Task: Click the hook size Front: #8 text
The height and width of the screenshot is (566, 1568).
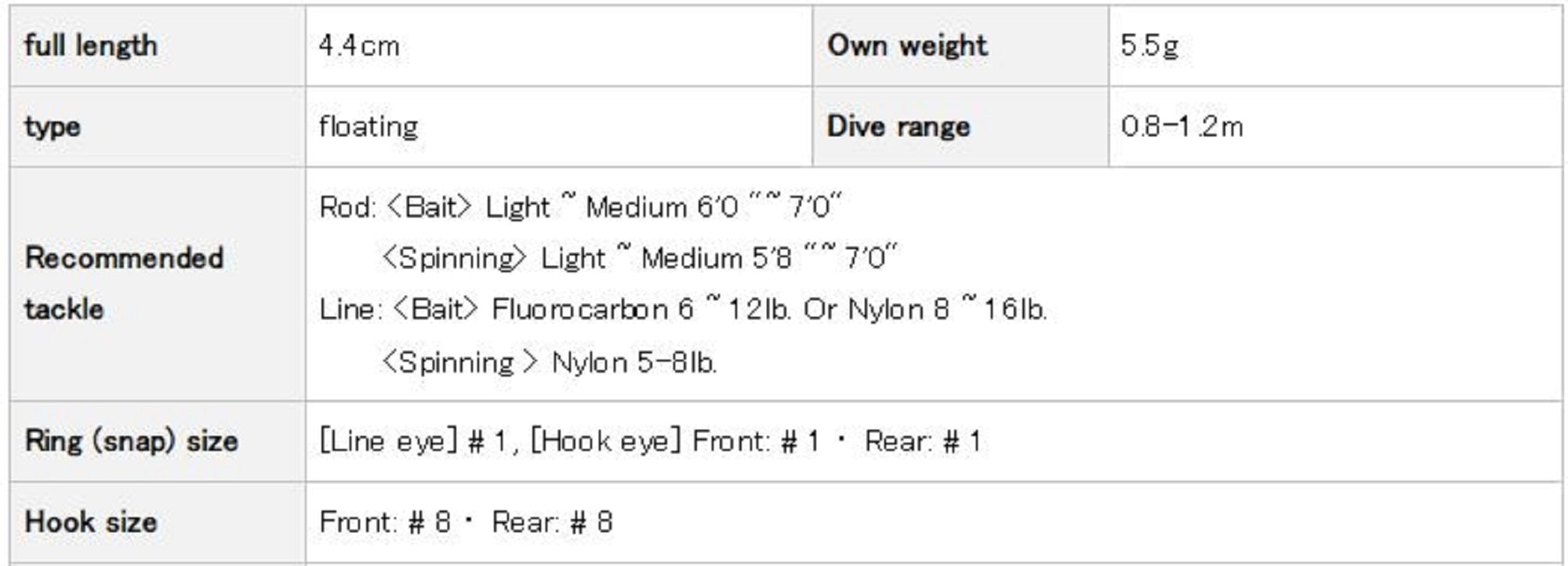Action: click(385, 522)
